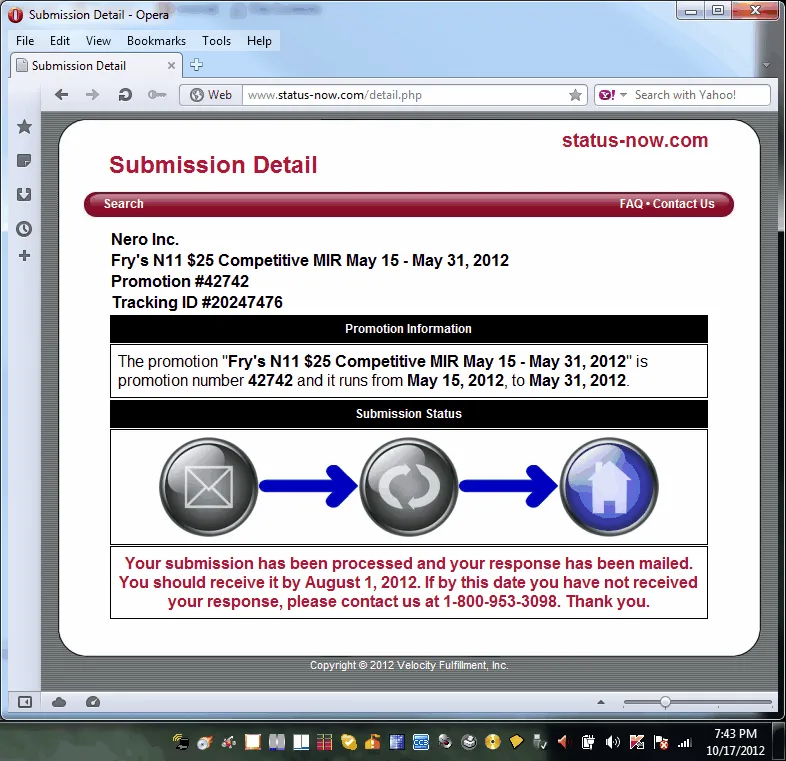Click the Nero Inc. heading
786x761 pixels.
[x=145, y=239]
